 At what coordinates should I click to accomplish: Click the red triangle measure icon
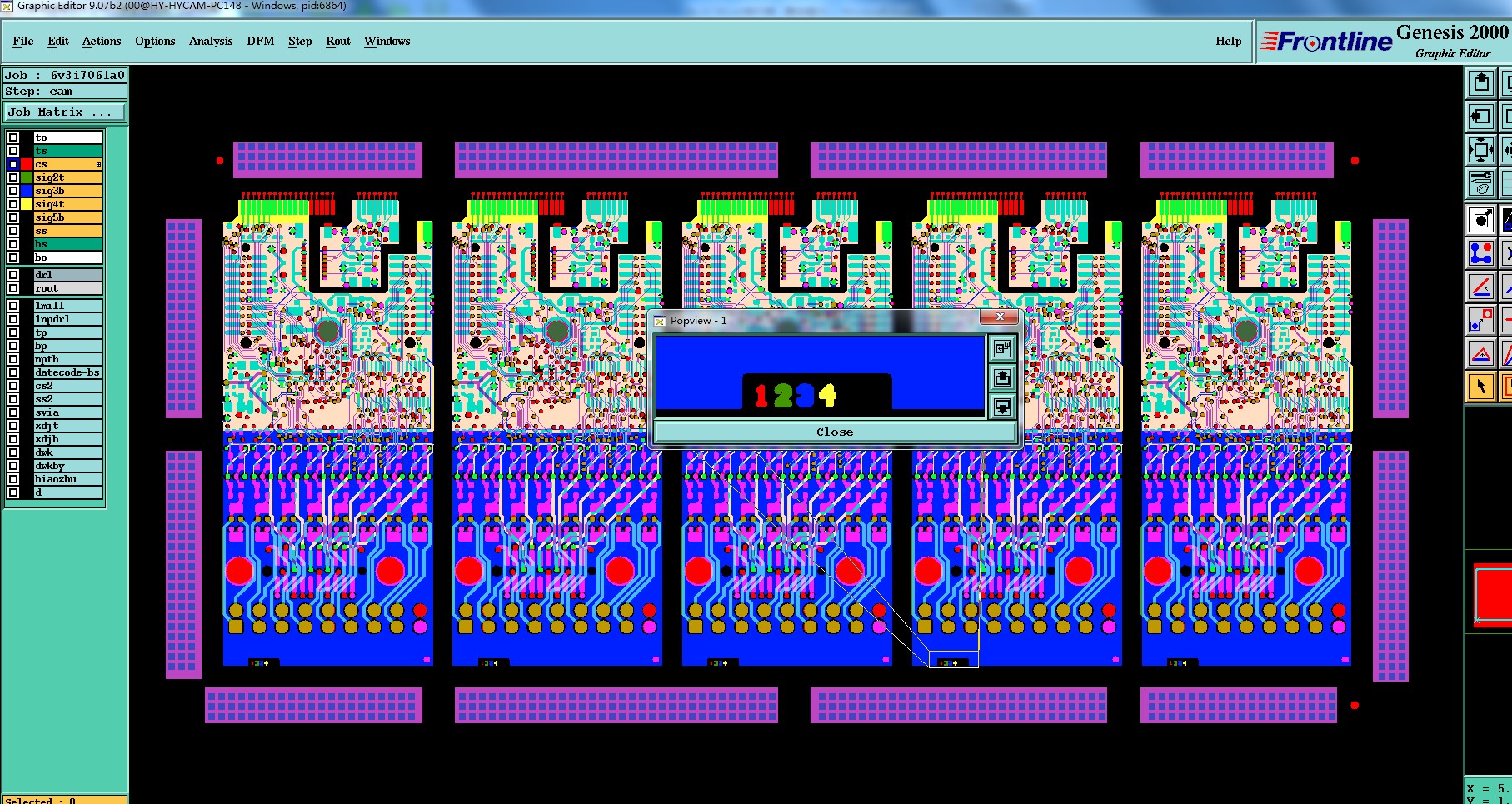tap(1481, 354)
